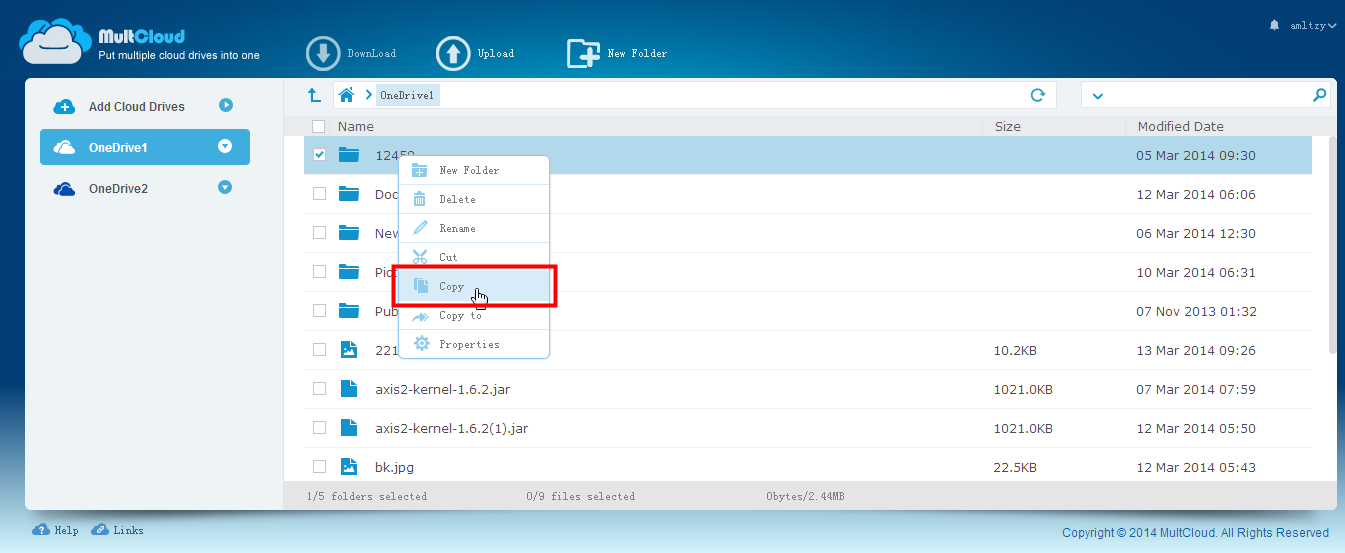The height and width of the screenshot is (553, 1345).
Task: Choose Properties in context menu
Action: pyautogui.click(x=474, y=344)
